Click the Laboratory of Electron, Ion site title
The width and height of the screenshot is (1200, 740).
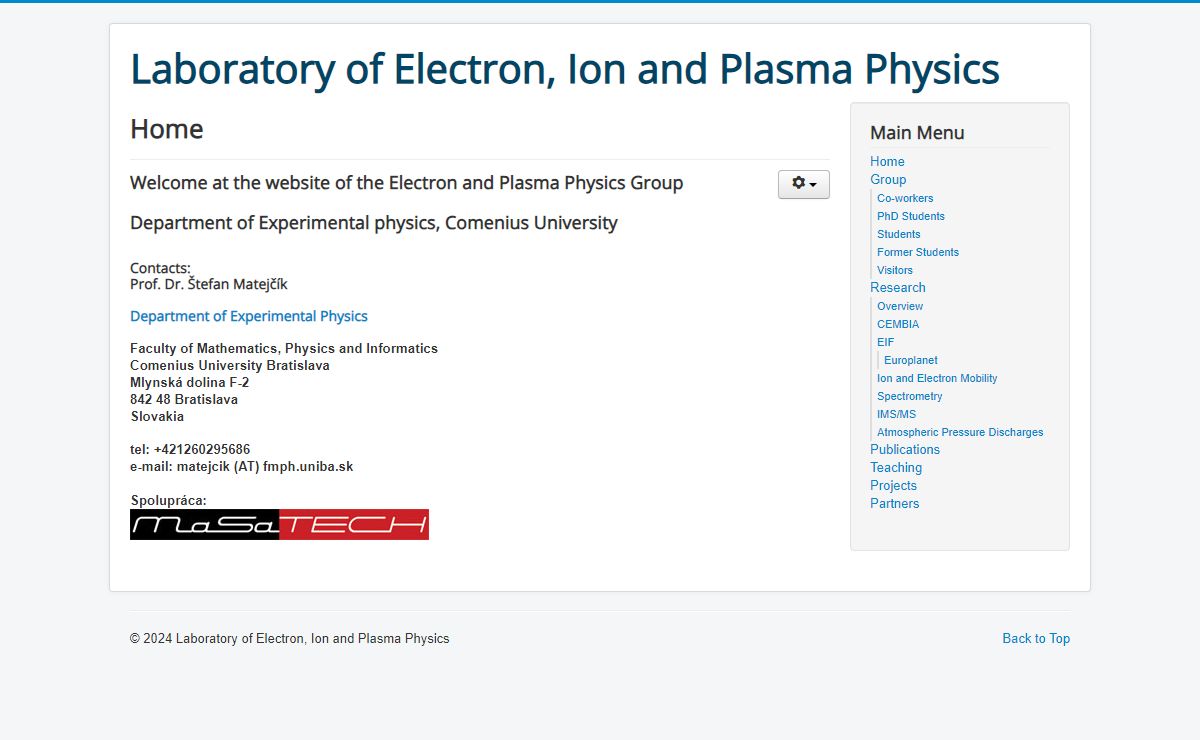[x=565, y=69]
